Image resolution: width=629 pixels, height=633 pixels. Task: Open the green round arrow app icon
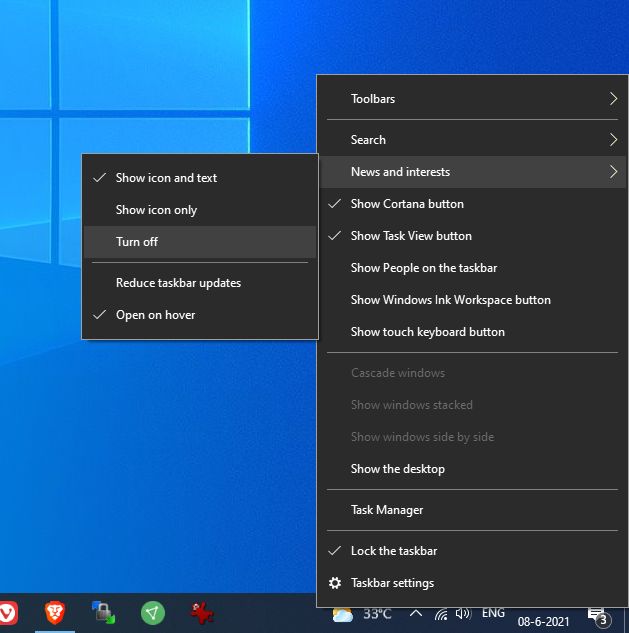point(153,613)
